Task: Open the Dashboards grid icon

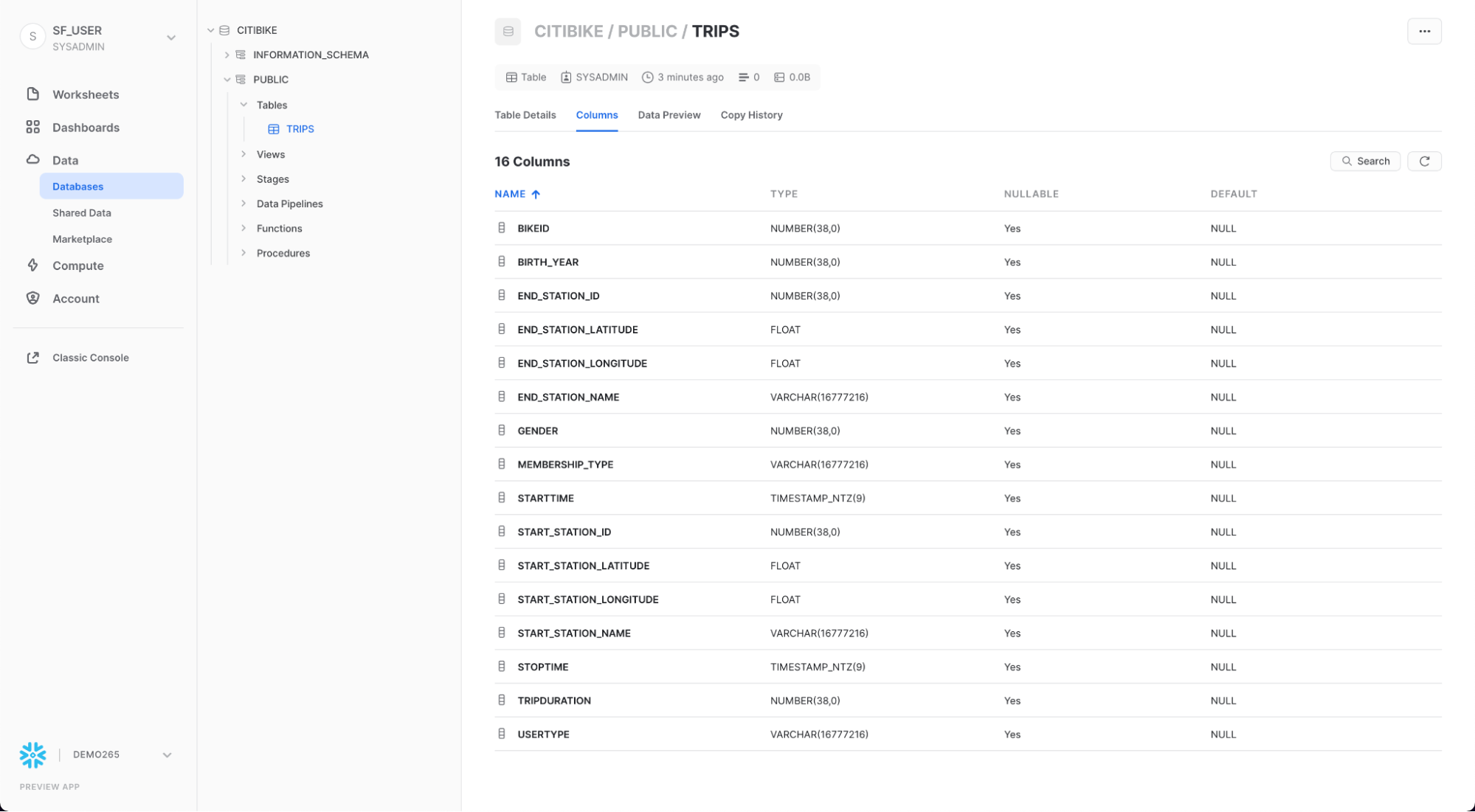Action: pyautogui.click(x=32, y=127)
